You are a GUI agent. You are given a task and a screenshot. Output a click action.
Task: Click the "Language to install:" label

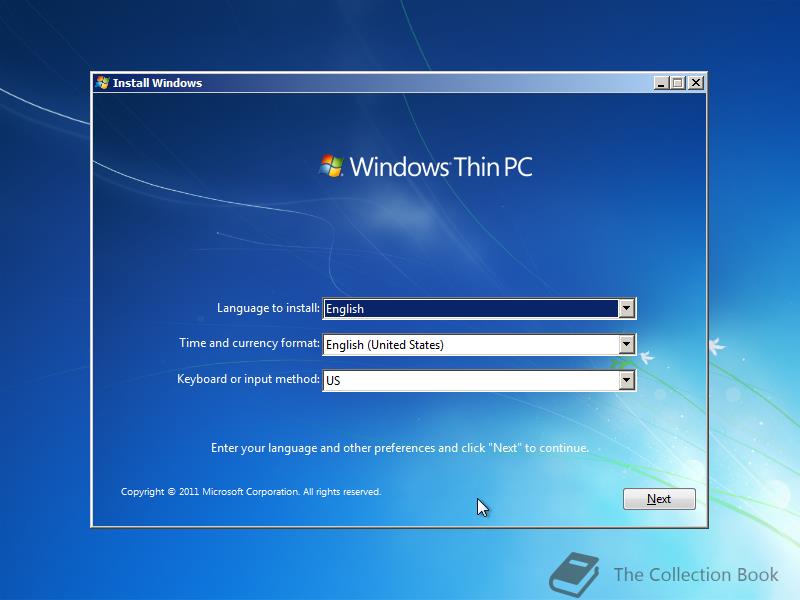(x=268, y=308)
